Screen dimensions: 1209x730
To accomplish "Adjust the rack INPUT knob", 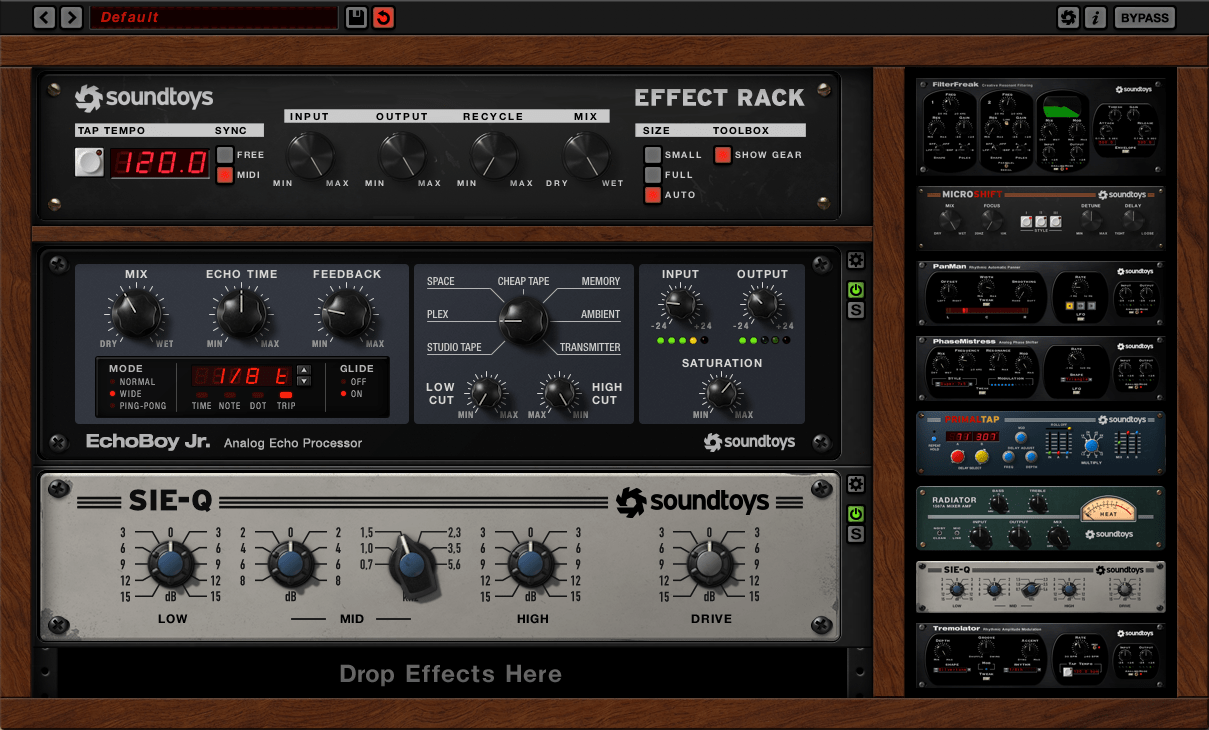I will pos(310,156).
